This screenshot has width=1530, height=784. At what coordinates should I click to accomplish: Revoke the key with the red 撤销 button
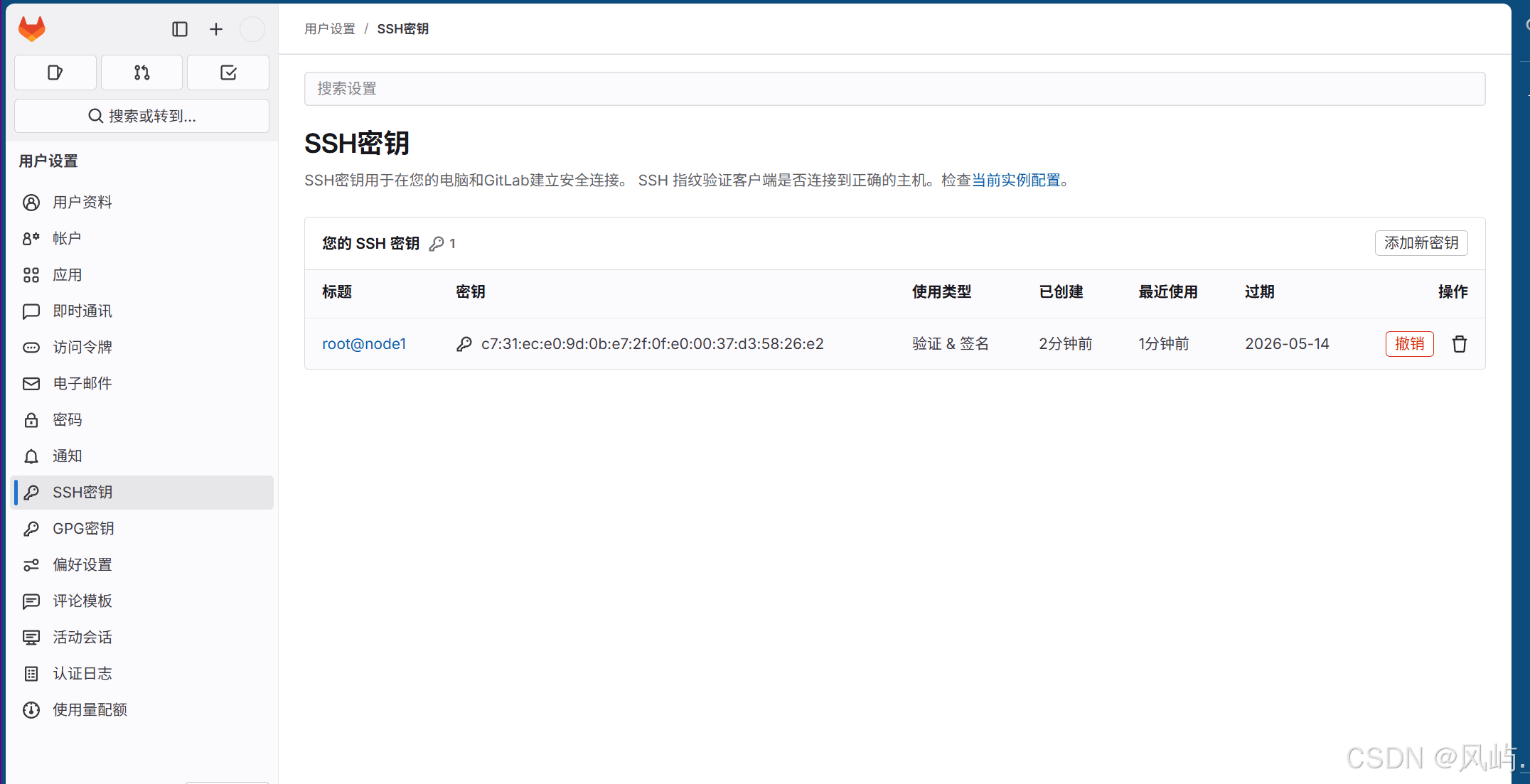1409,344
